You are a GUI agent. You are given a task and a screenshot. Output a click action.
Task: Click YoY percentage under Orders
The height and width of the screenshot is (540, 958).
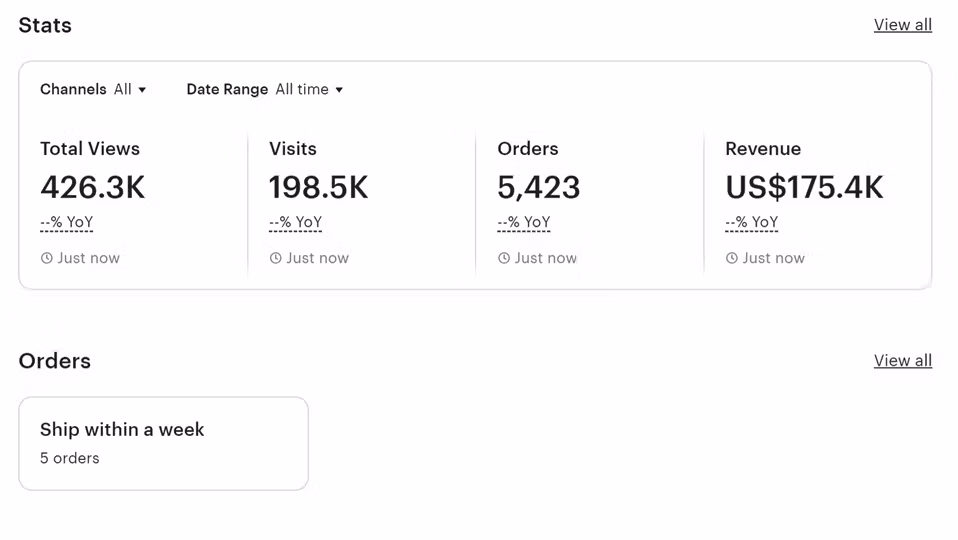pos(523,223)
